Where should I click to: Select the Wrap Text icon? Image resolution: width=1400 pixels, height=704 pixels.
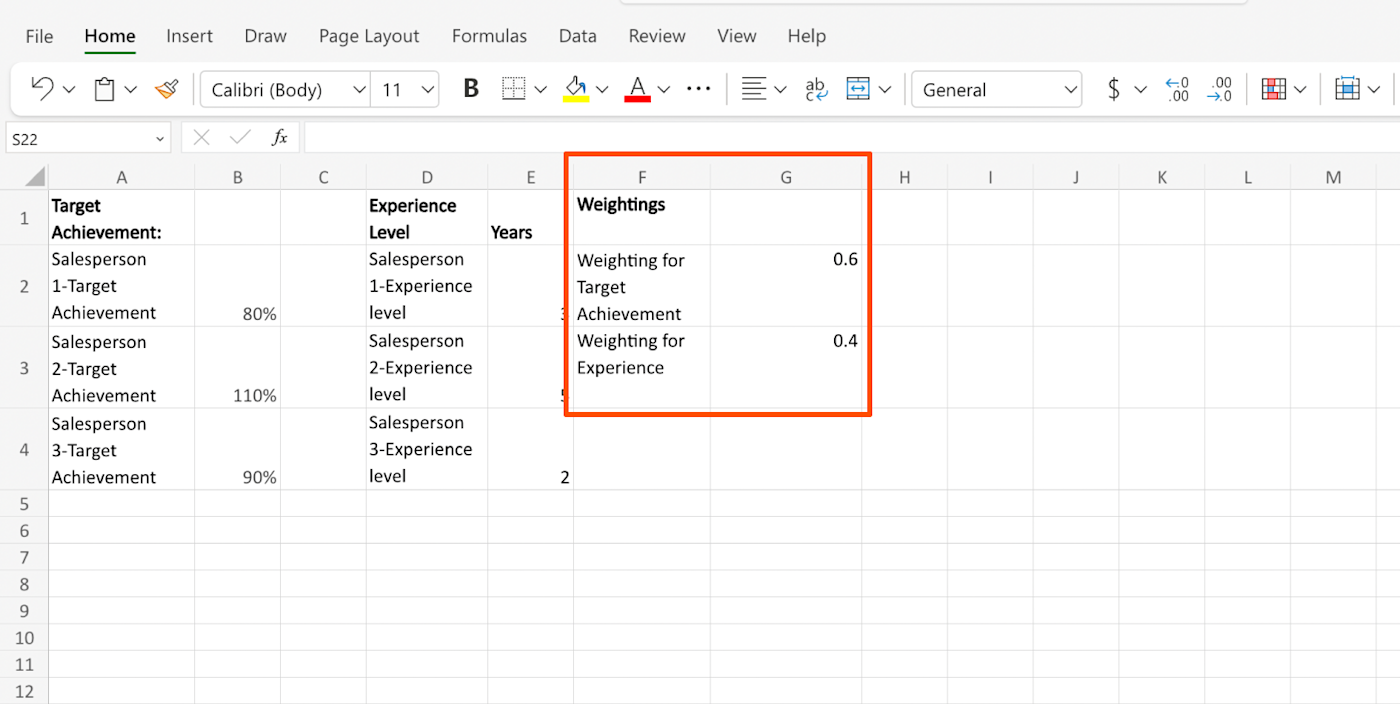pyautogui.click(x=815, y=88)
